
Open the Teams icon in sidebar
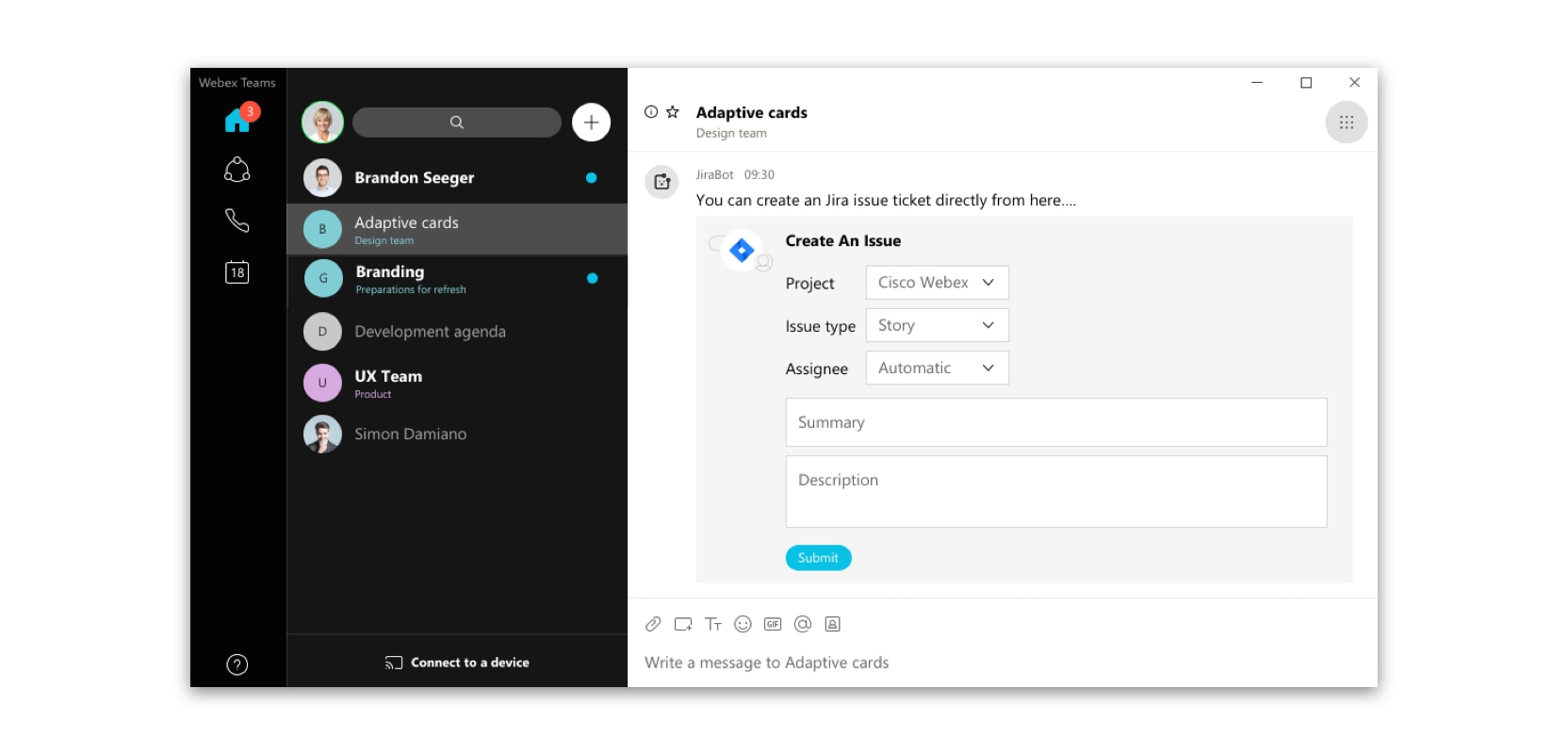tap(237, 170)
